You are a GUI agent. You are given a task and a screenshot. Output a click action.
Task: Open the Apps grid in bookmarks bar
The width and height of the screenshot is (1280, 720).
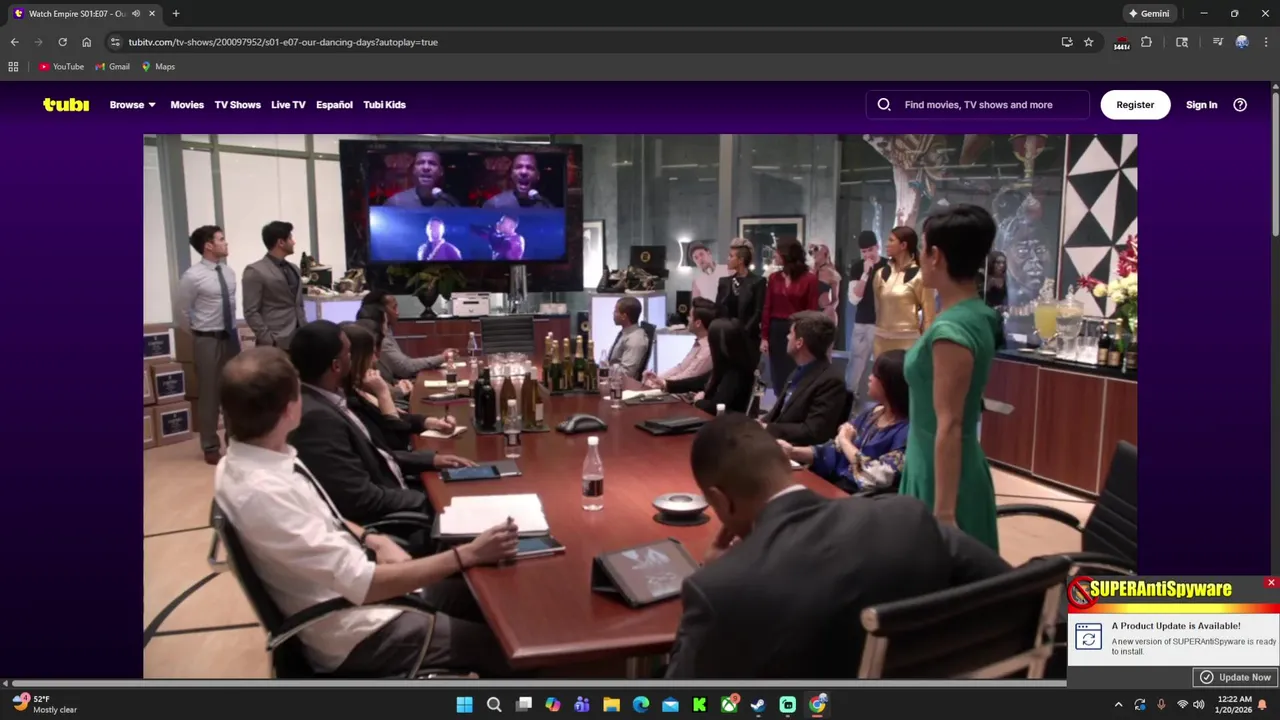coord(13,67)
